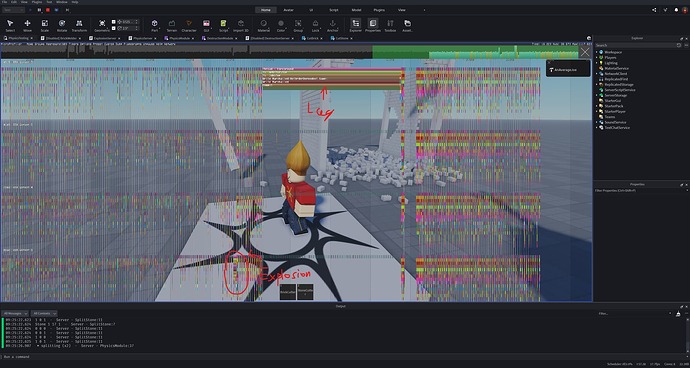The image size is (690, 368).
Task: Activate the Move tool
Action: pyautogui.click(x=27, y=26)
